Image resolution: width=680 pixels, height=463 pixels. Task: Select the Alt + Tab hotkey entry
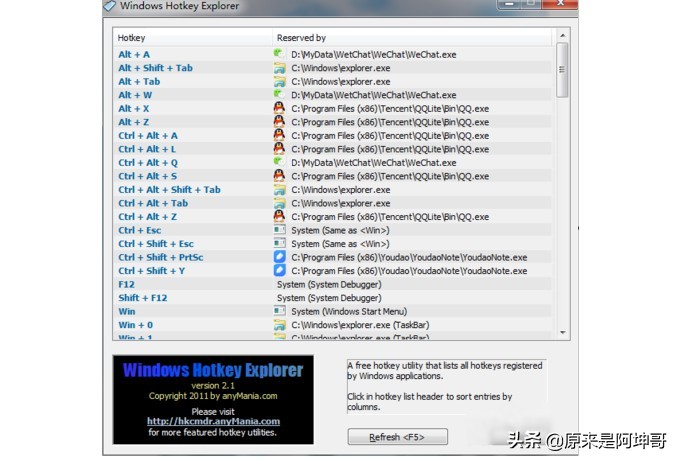[x=139, y=82]
